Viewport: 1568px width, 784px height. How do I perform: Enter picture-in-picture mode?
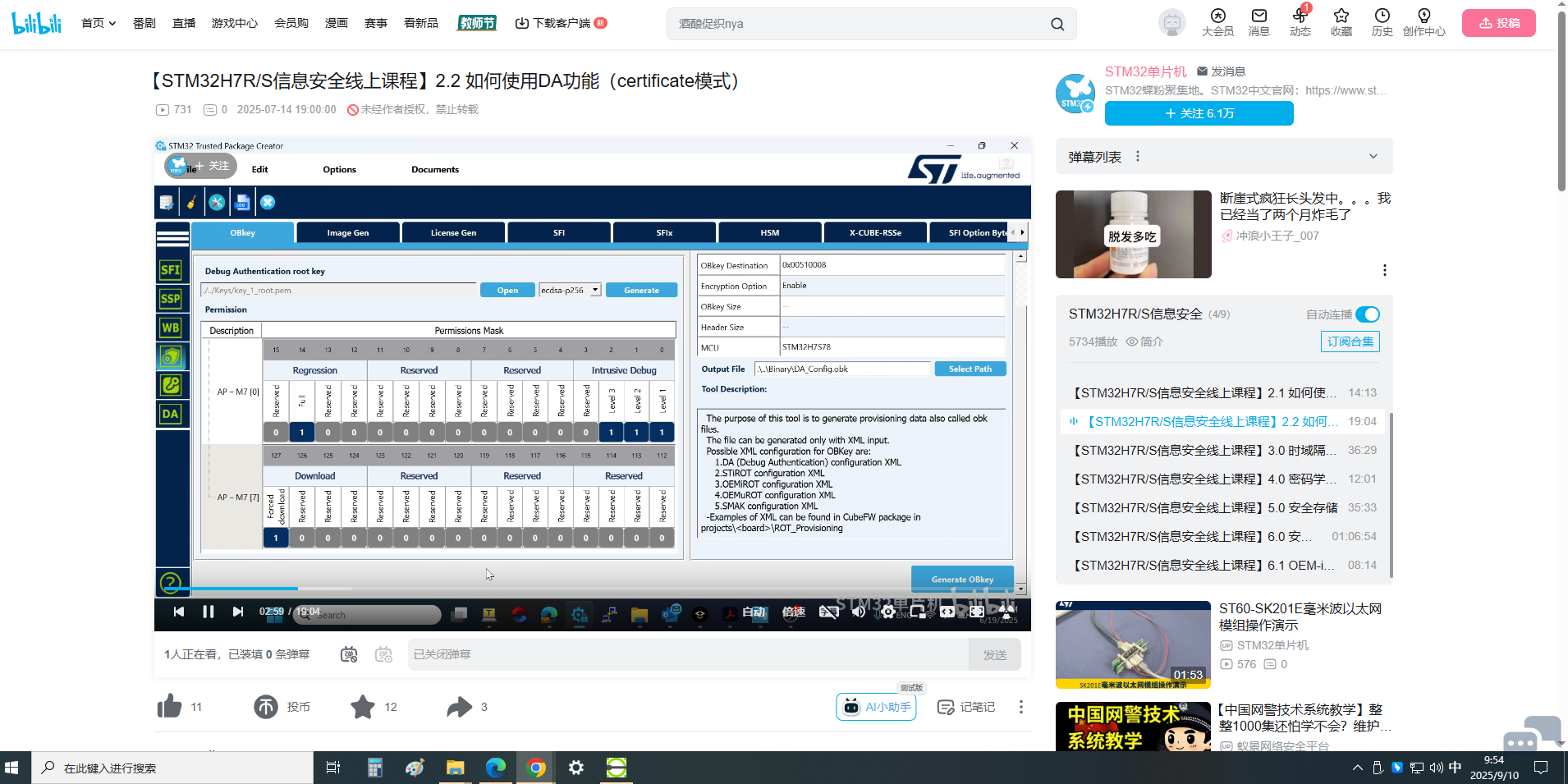pos(918,612)
